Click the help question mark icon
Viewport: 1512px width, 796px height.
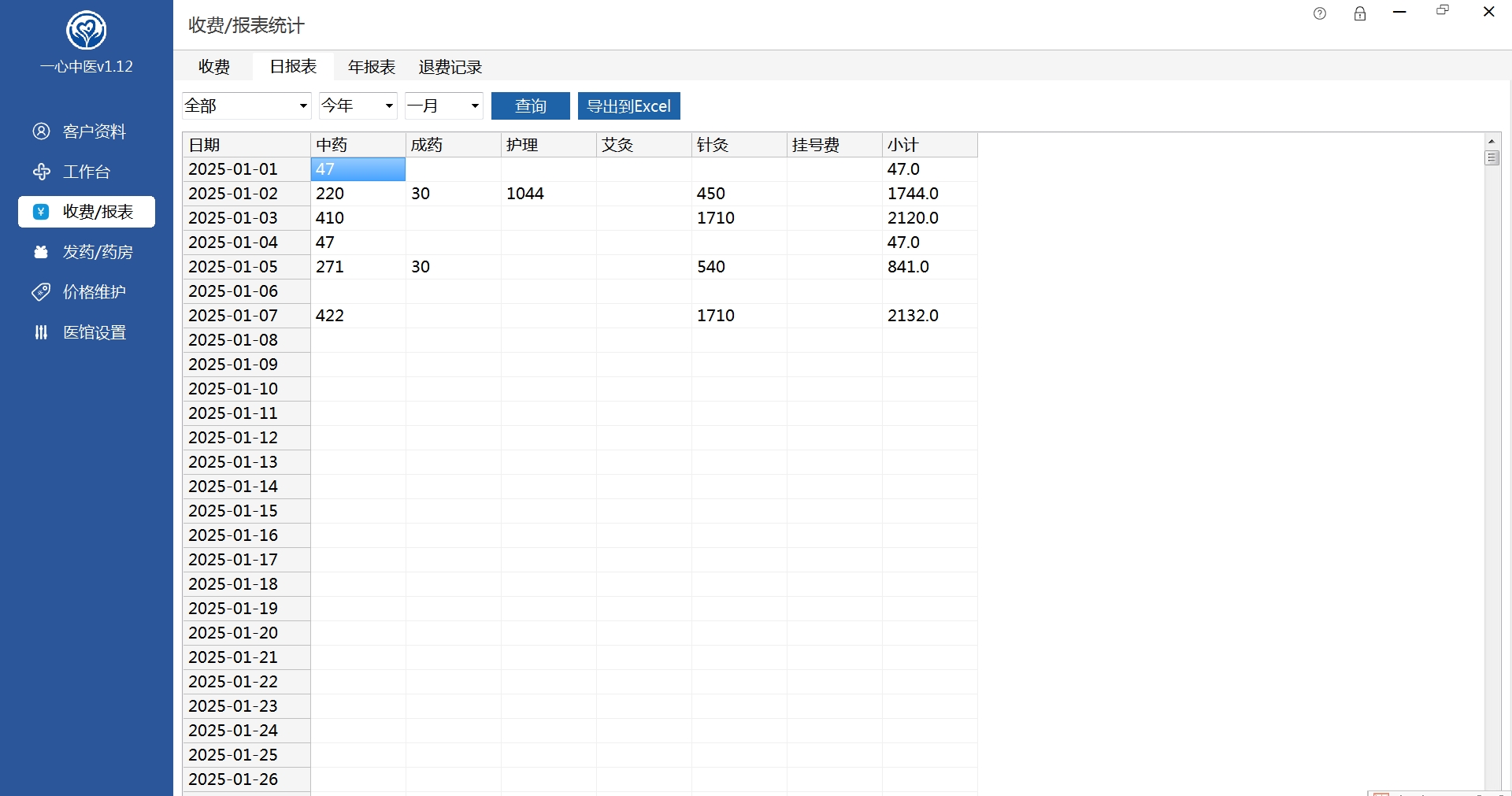(1320, 13)
